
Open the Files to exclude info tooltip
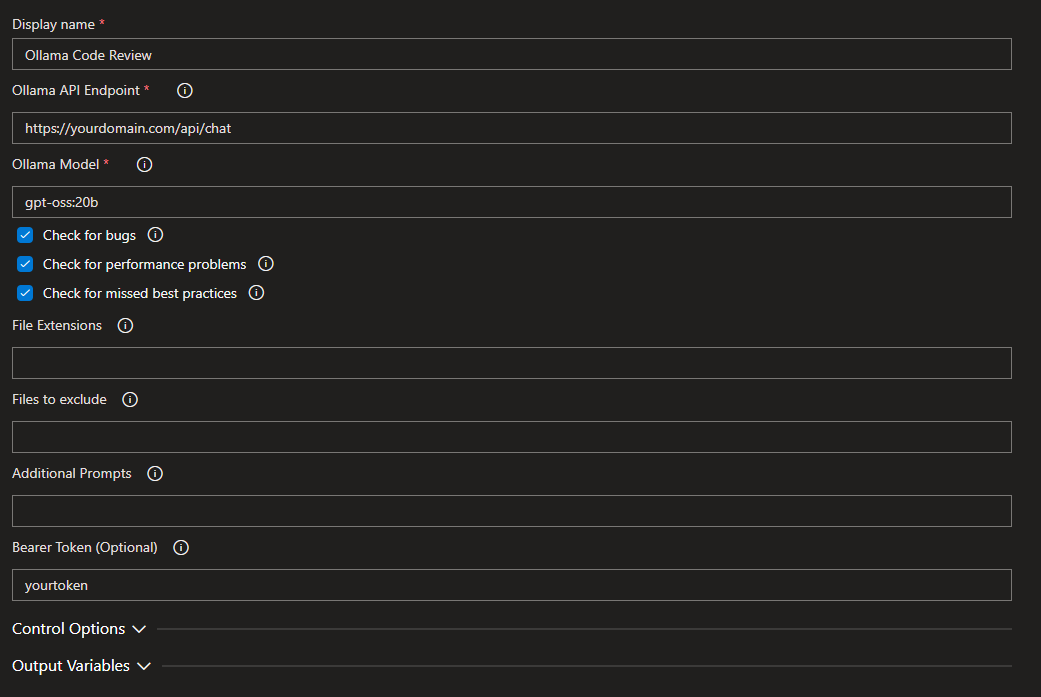click(129, 399)
